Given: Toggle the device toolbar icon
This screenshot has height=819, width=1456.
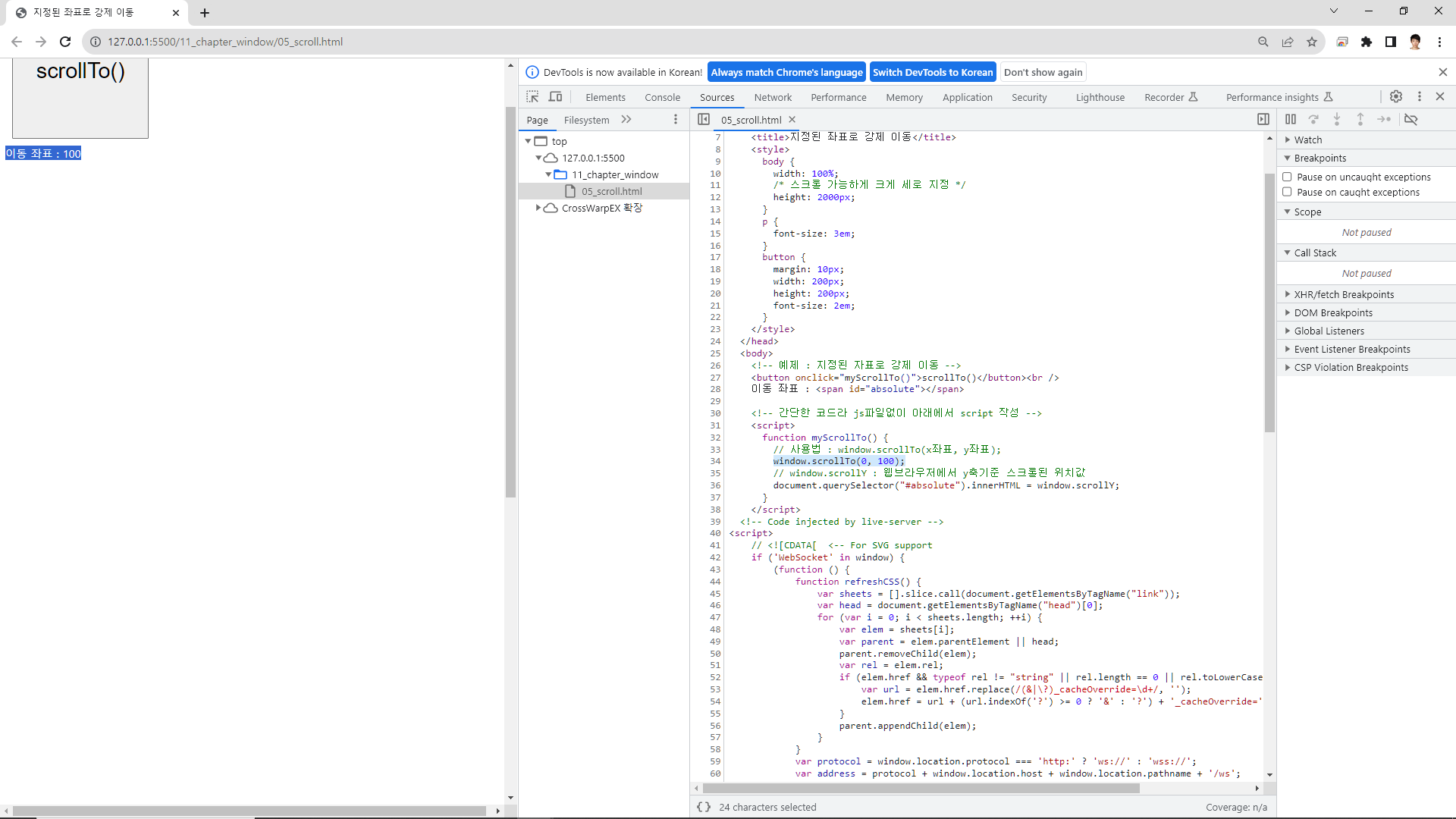Looking at the screenshot, I should point(556,97).
